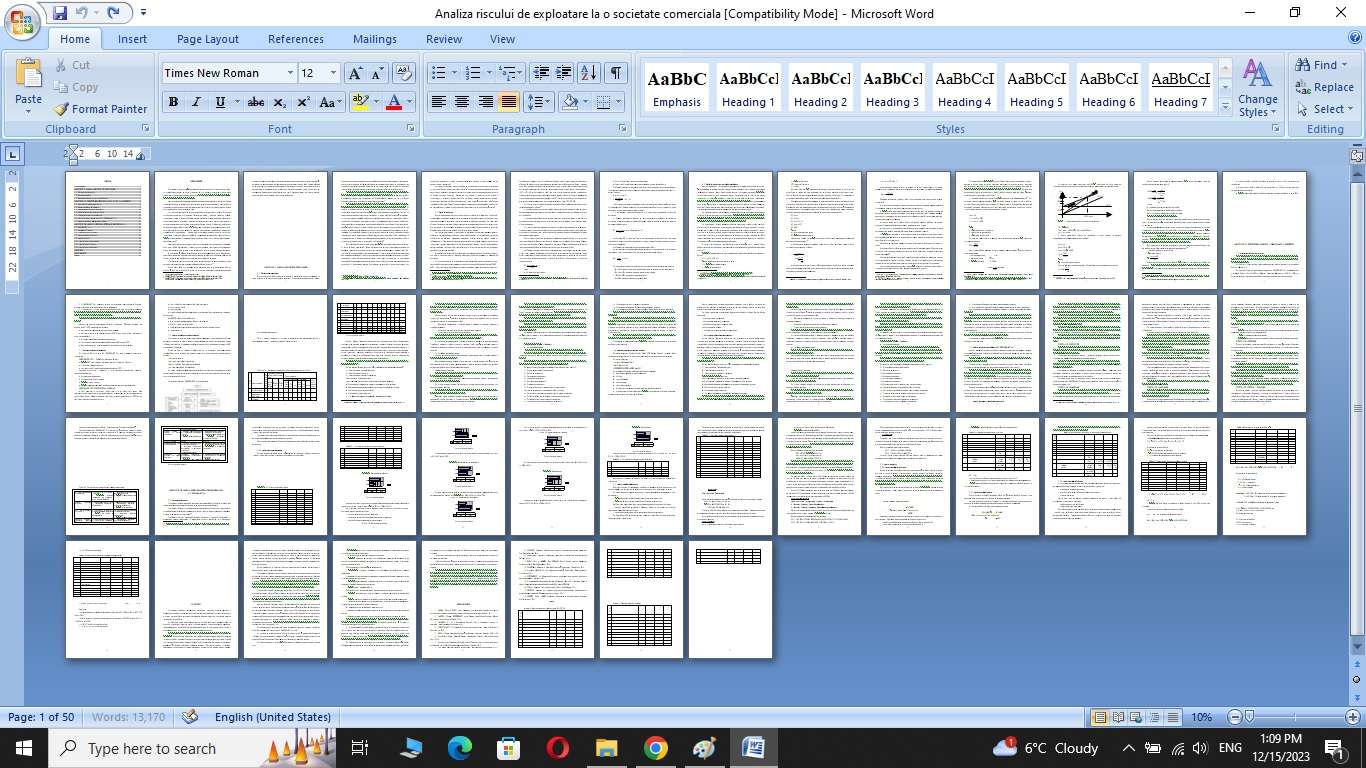Apply strikethrough formatting
The height and width of the screenshot is (768, 1366).
[x=256, y=102]
